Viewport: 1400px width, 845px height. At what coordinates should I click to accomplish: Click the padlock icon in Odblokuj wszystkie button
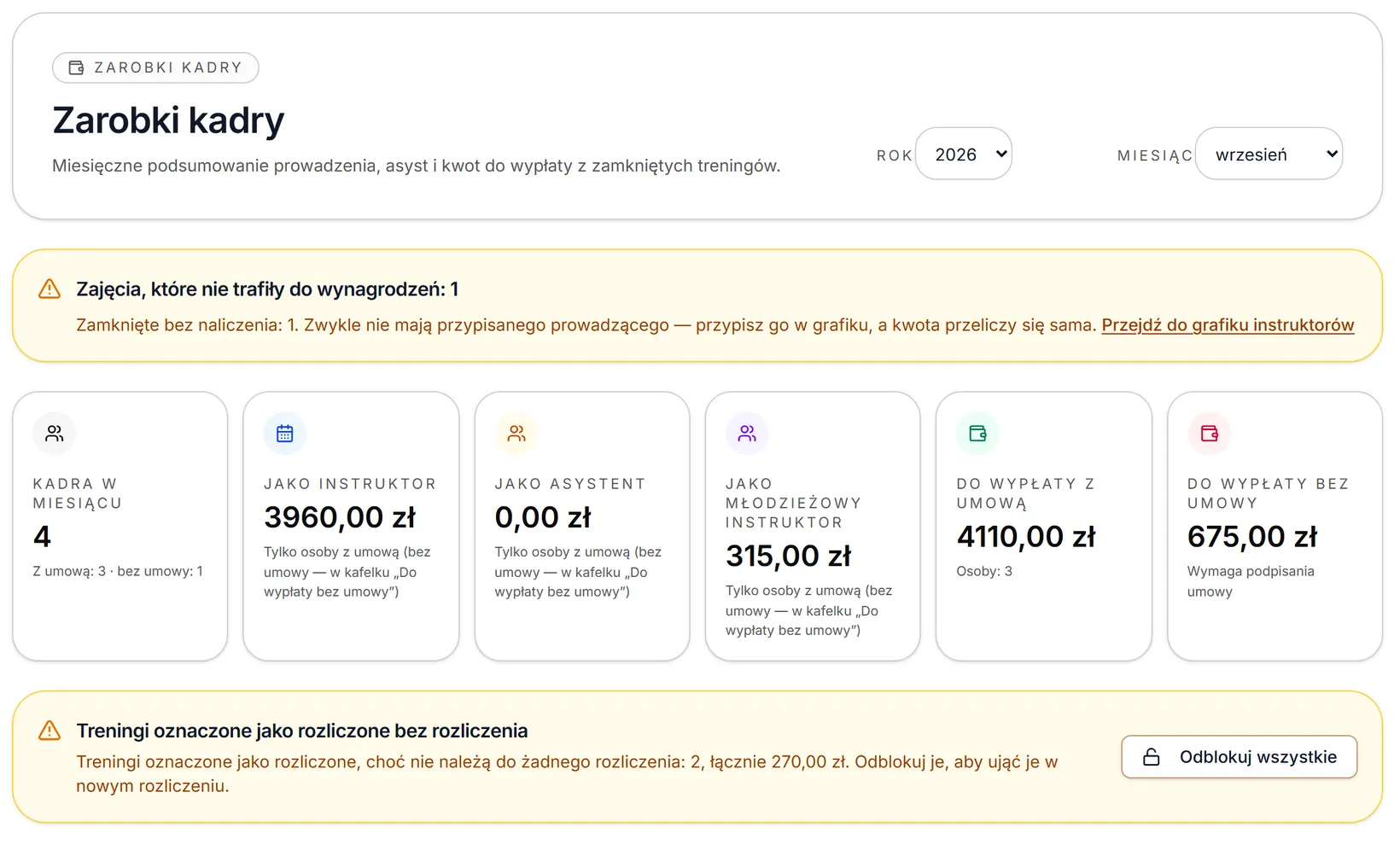[1152, 757]
